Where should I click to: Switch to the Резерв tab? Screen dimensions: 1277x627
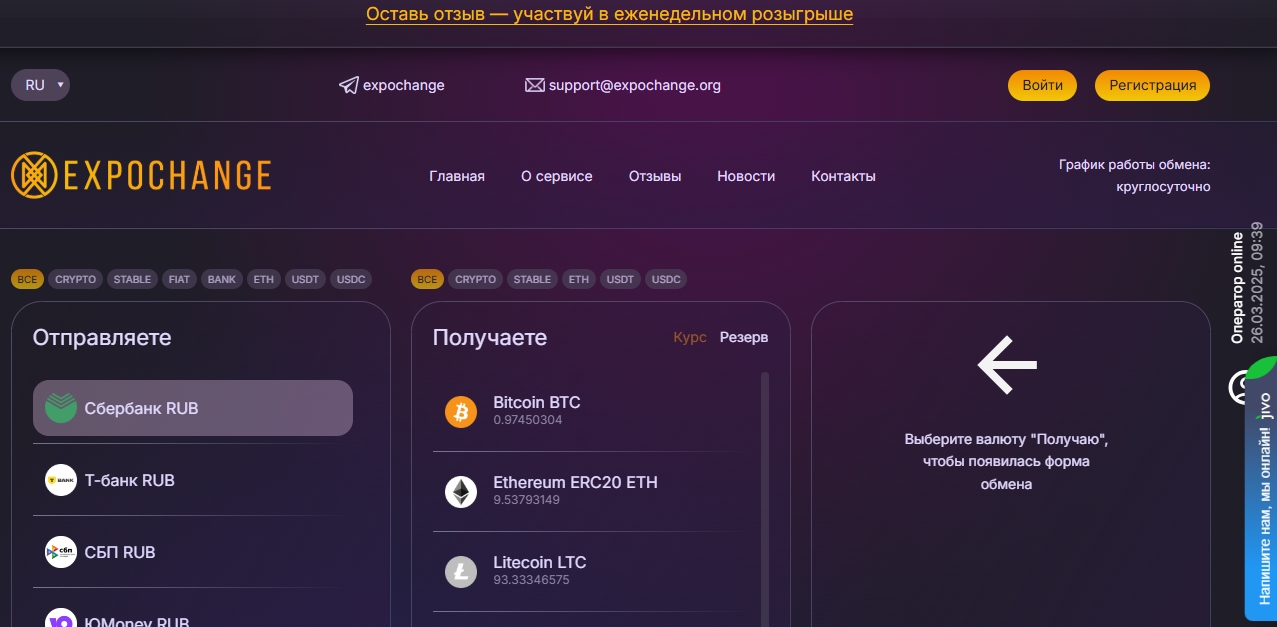click(x=744, y=337)
